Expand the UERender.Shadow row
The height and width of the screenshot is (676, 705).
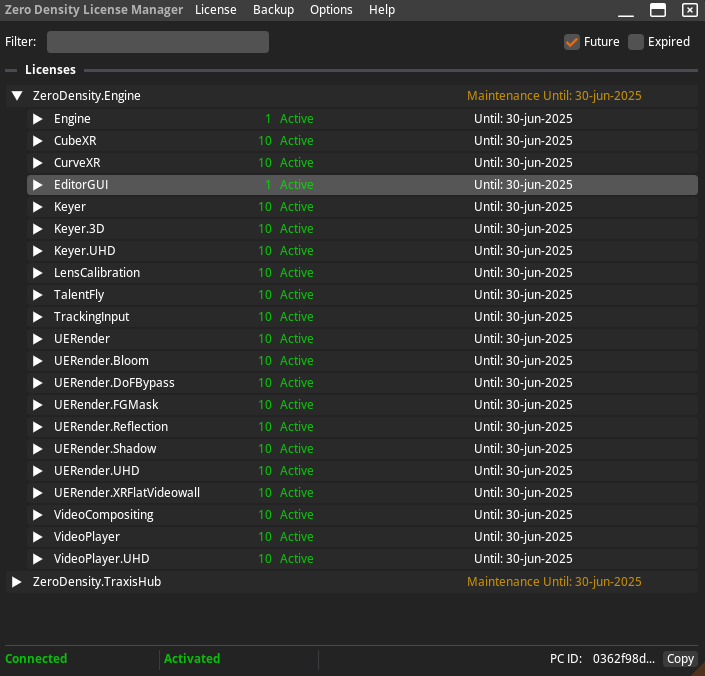(x=38, y=449)
